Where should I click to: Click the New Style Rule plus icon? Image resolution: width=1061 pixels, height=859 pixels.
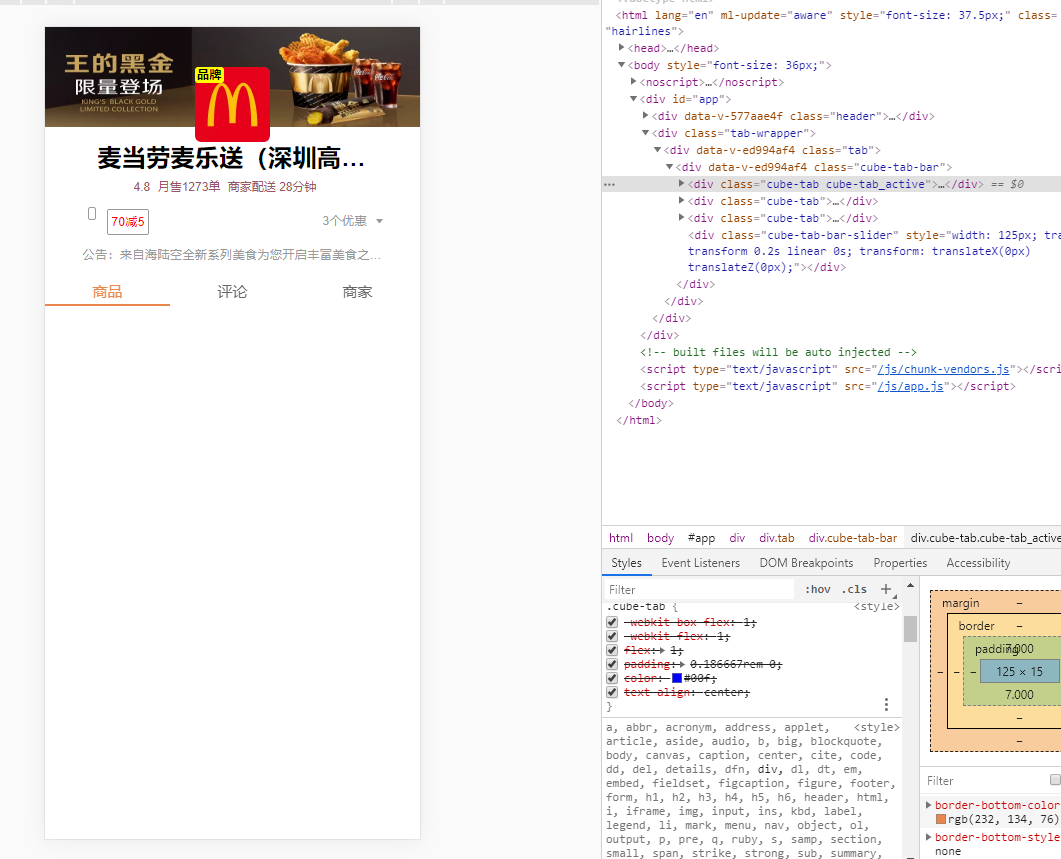(x=888, y=589)
